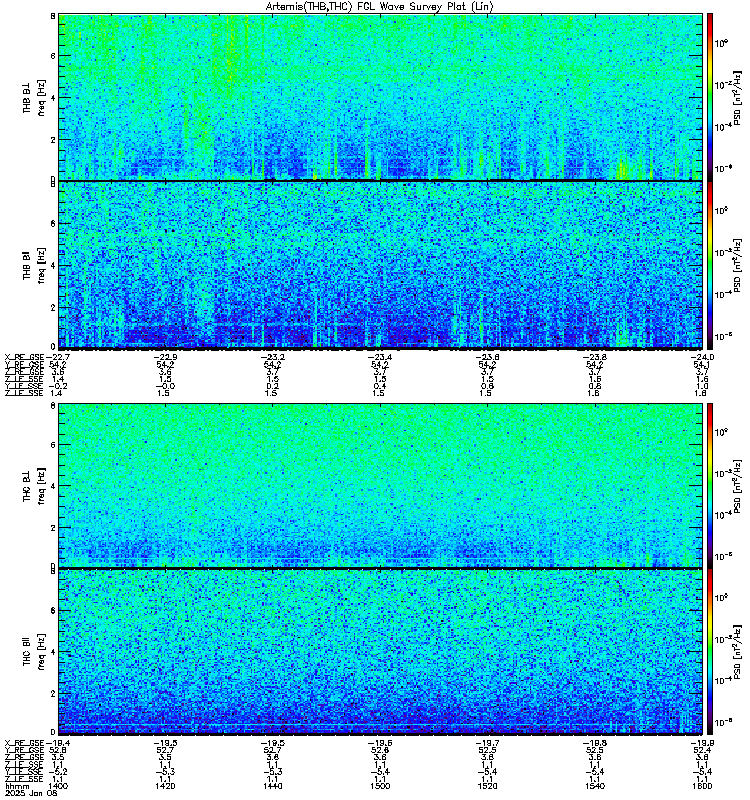Image resolution: width=750 pixels, height=800 pixels.
Task: Click the 1540 time tick label
Action: 595,786
